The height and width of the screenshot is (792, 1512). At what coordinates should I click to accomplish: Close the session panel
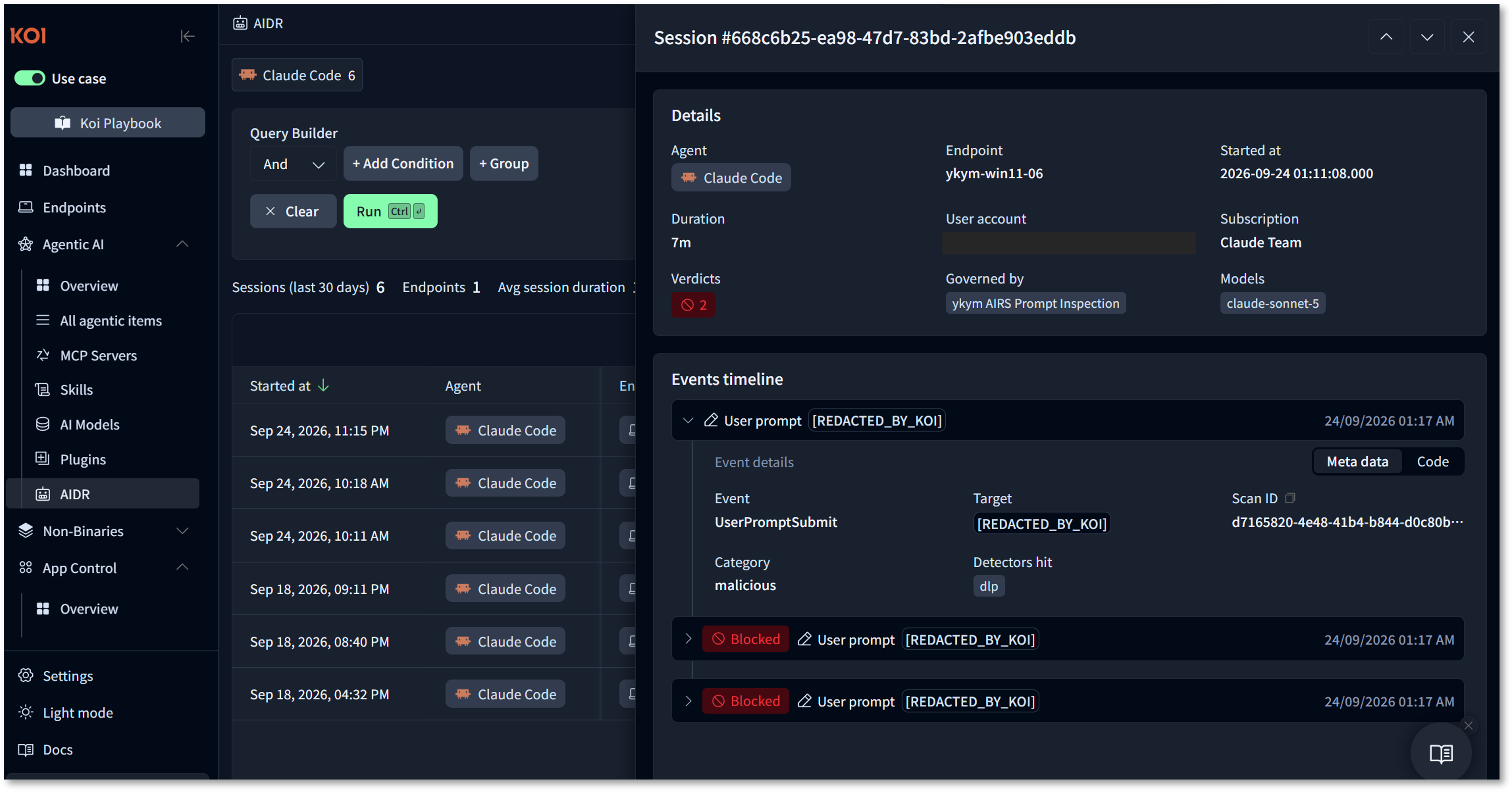[x=1468, y=37]
